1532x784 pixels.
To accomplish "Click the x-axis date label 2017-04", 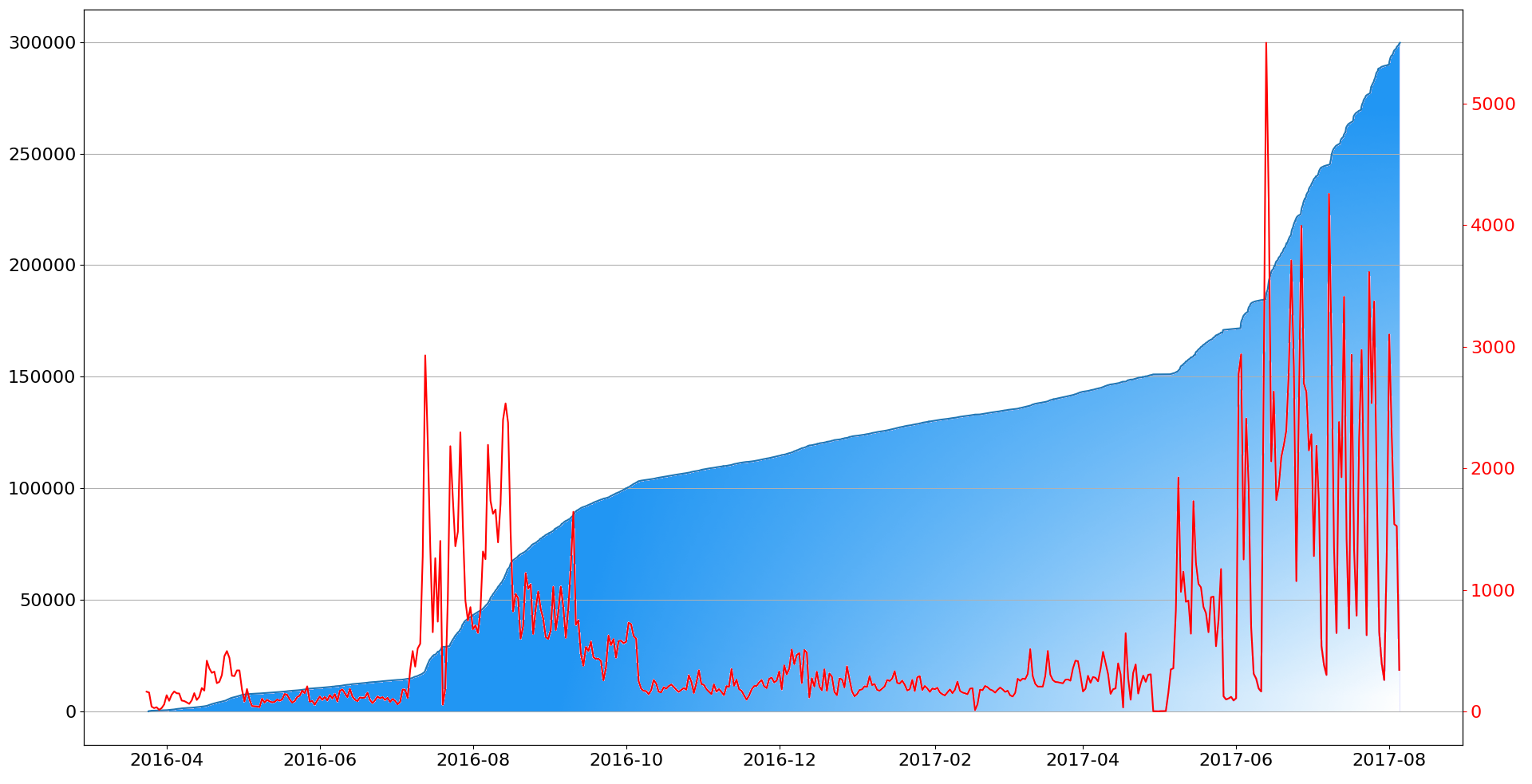I will tap(1083, 760).
